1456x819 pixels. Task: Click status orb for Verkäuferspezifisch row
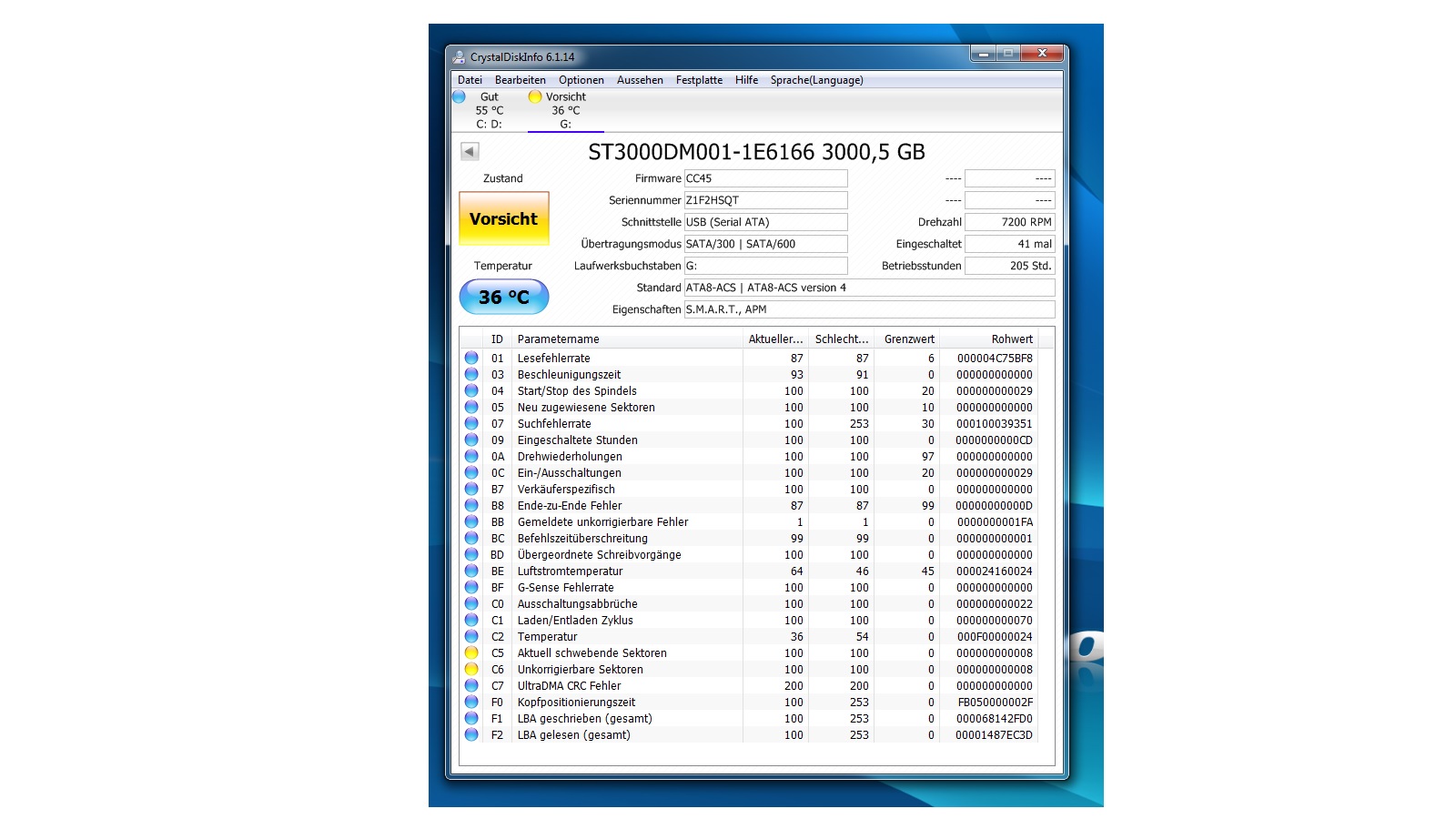[471, 489]
